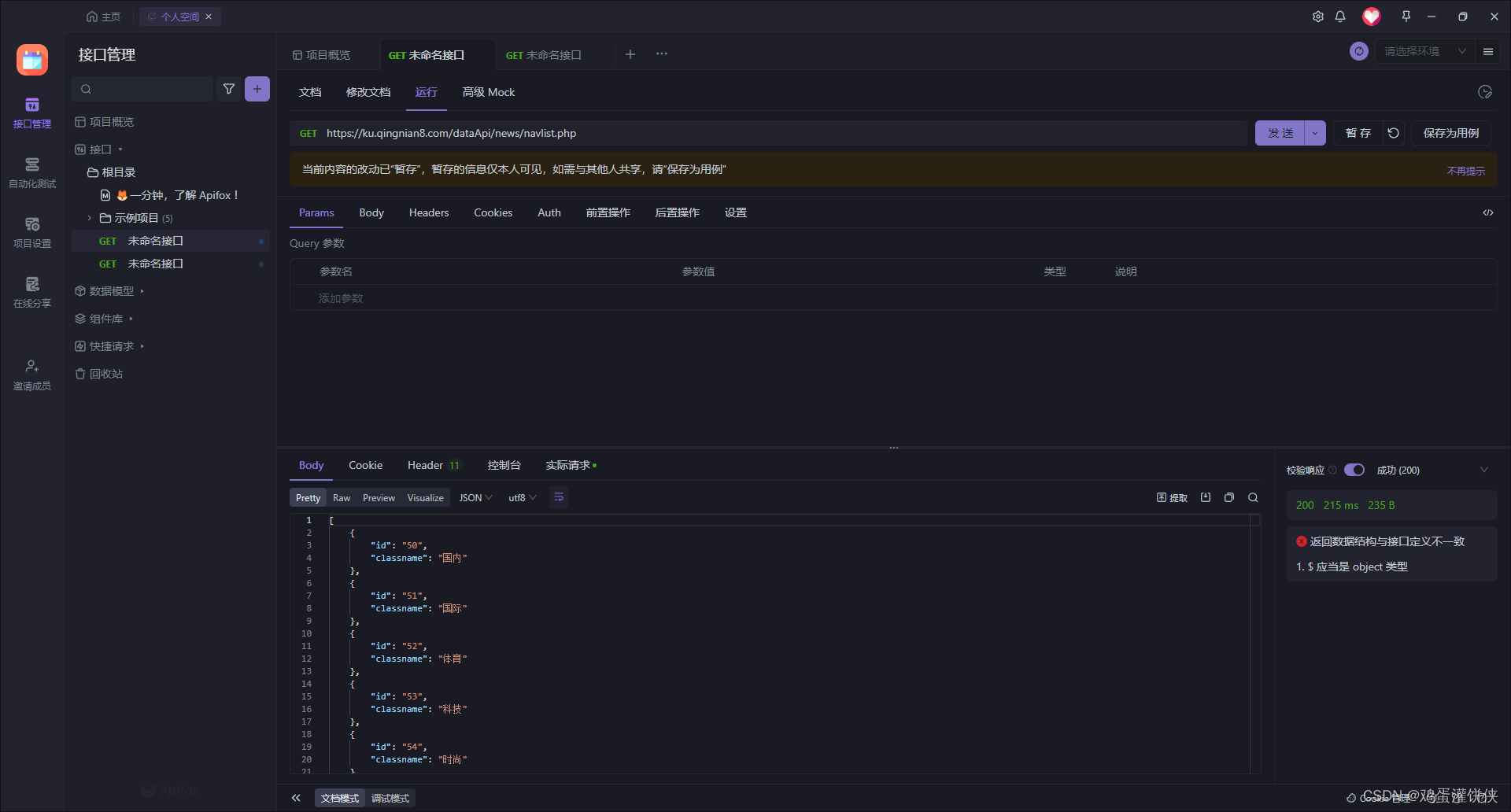Switch to 文档模式
This screenshot has height=812, width=1511.
point(340,798)
